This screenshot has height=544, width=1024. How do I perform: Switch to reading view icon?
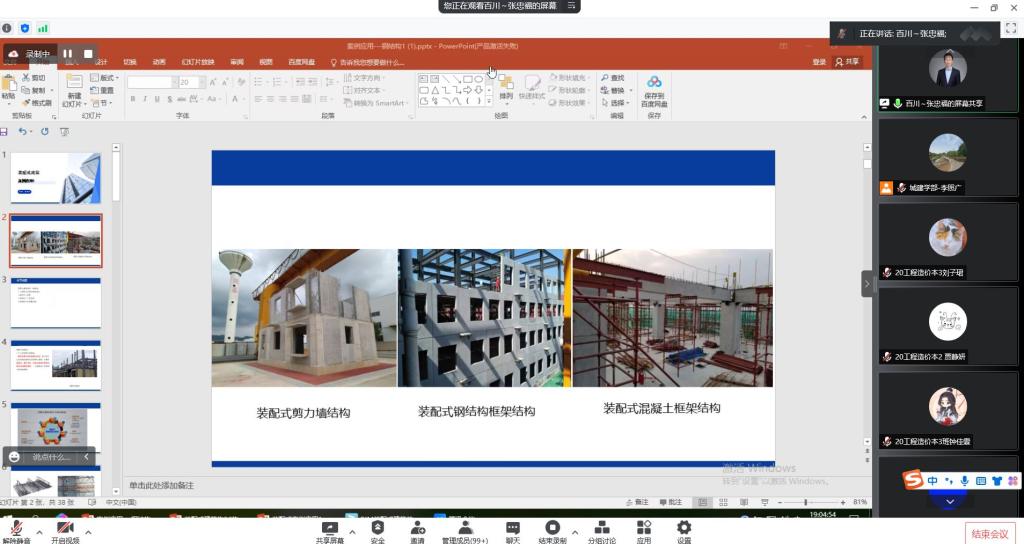[744, 502]
